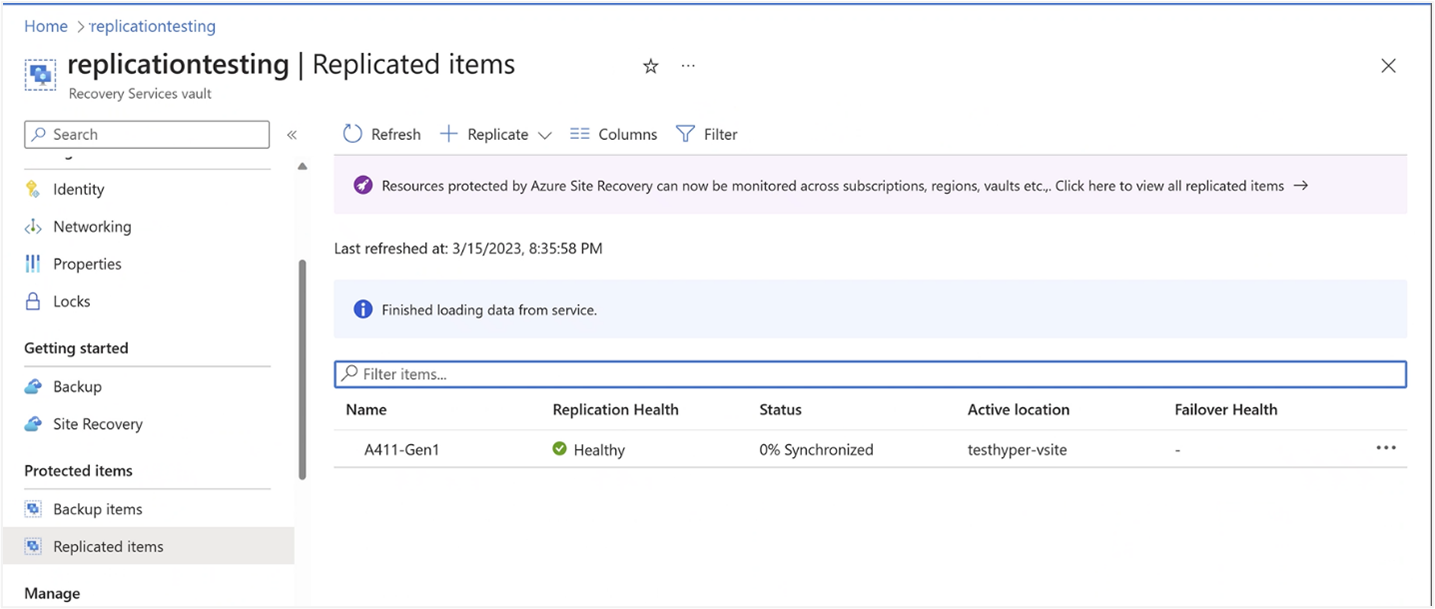Switch to the Replicated items section

coord(108,546)
